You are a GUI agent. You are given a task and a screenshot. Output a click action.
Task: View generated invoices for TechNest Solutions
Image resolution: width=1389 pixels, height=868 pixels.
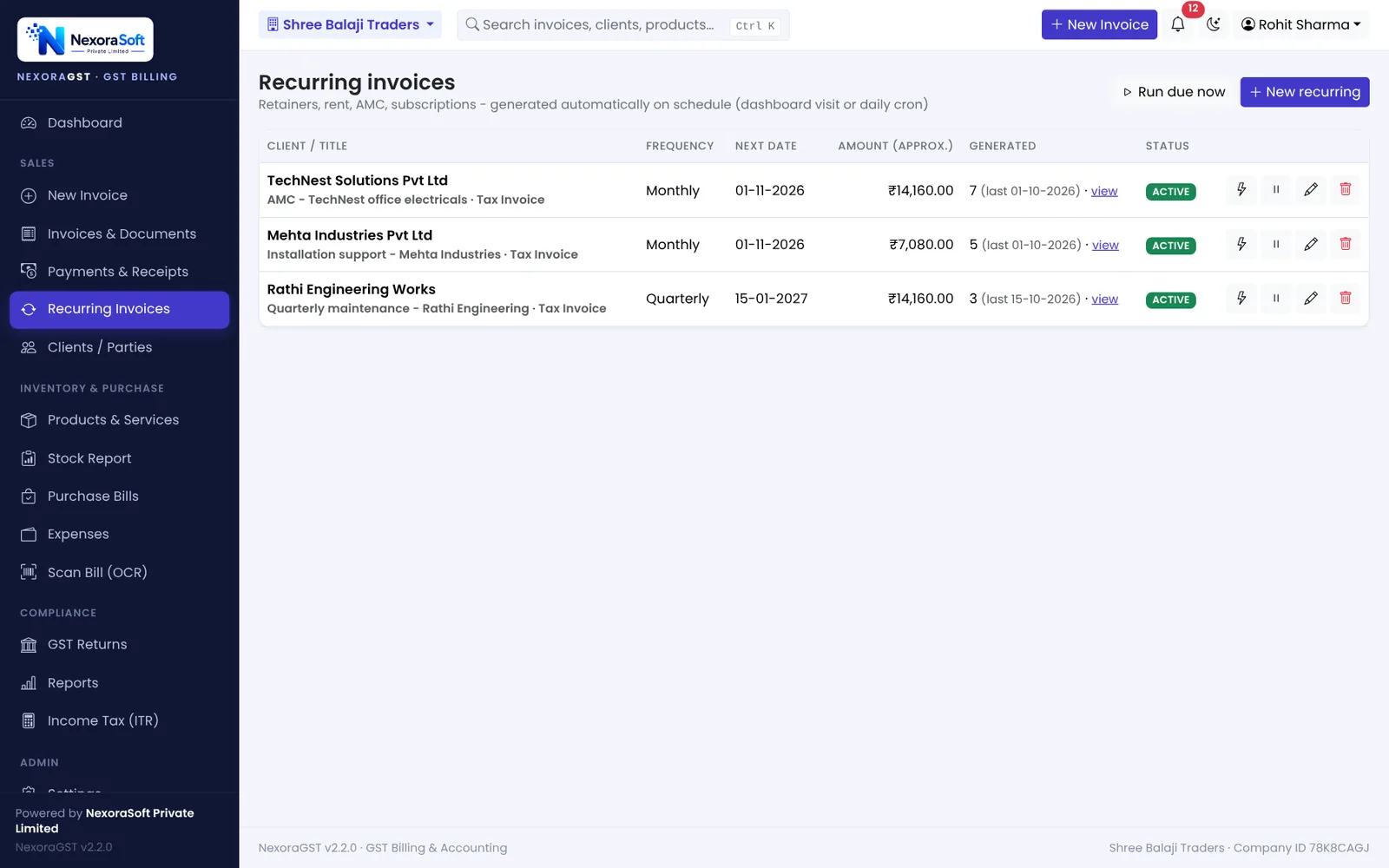(x=1104, y=191)
